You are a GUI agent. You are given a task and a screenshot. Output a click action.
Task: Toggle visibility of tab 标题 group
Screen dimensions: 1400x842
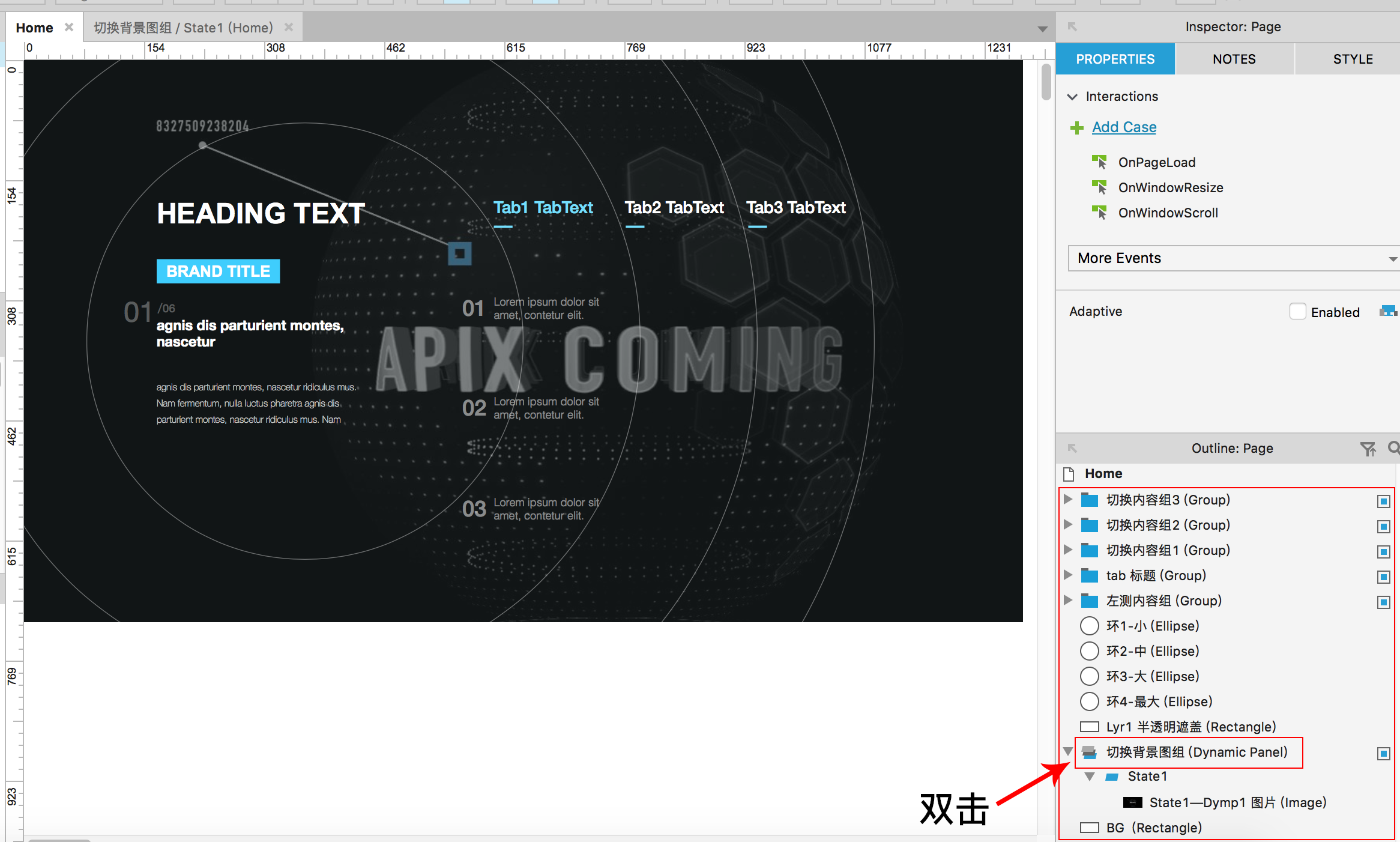1383,577
